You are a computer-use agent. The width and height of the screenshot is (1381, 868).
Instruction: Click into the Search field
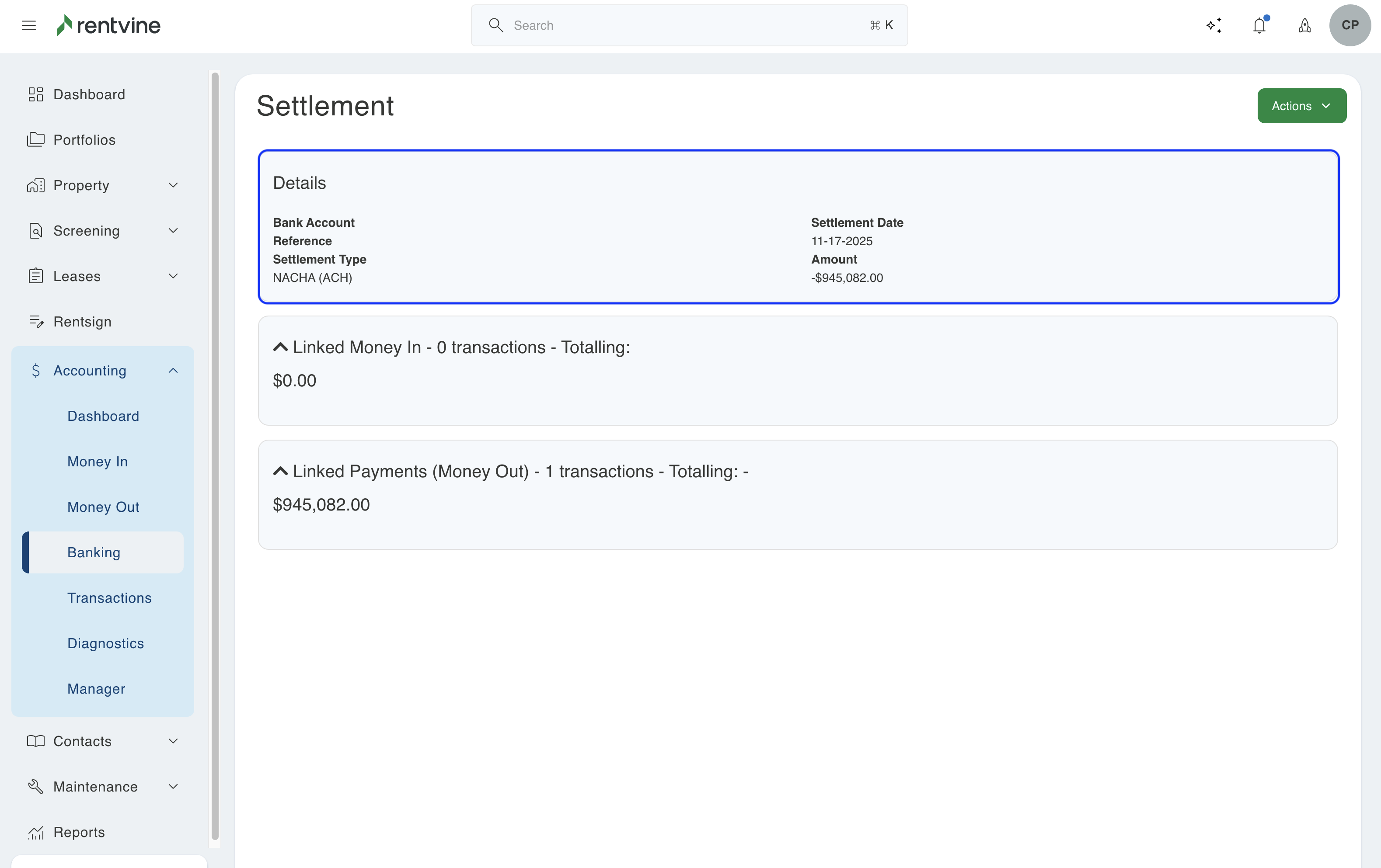688,25
